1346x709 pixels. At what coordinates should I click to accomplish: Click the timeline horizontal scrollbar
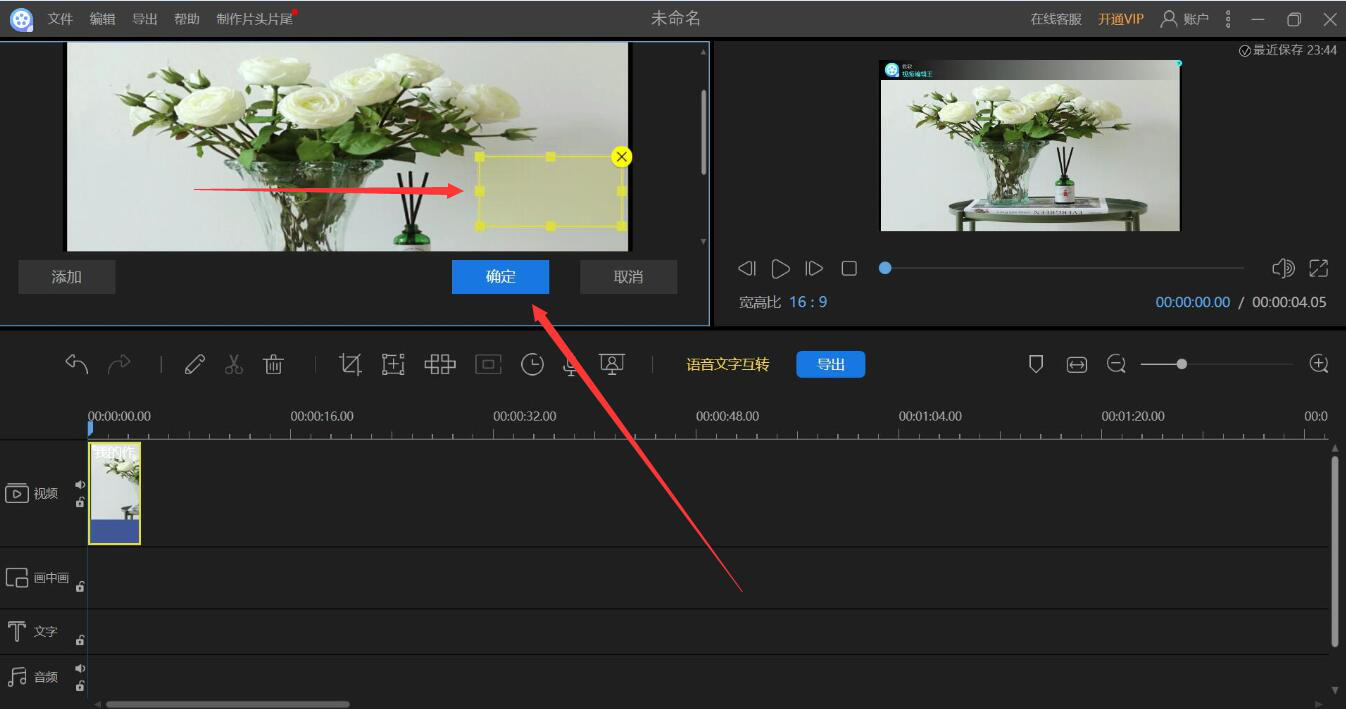[228, 704]
